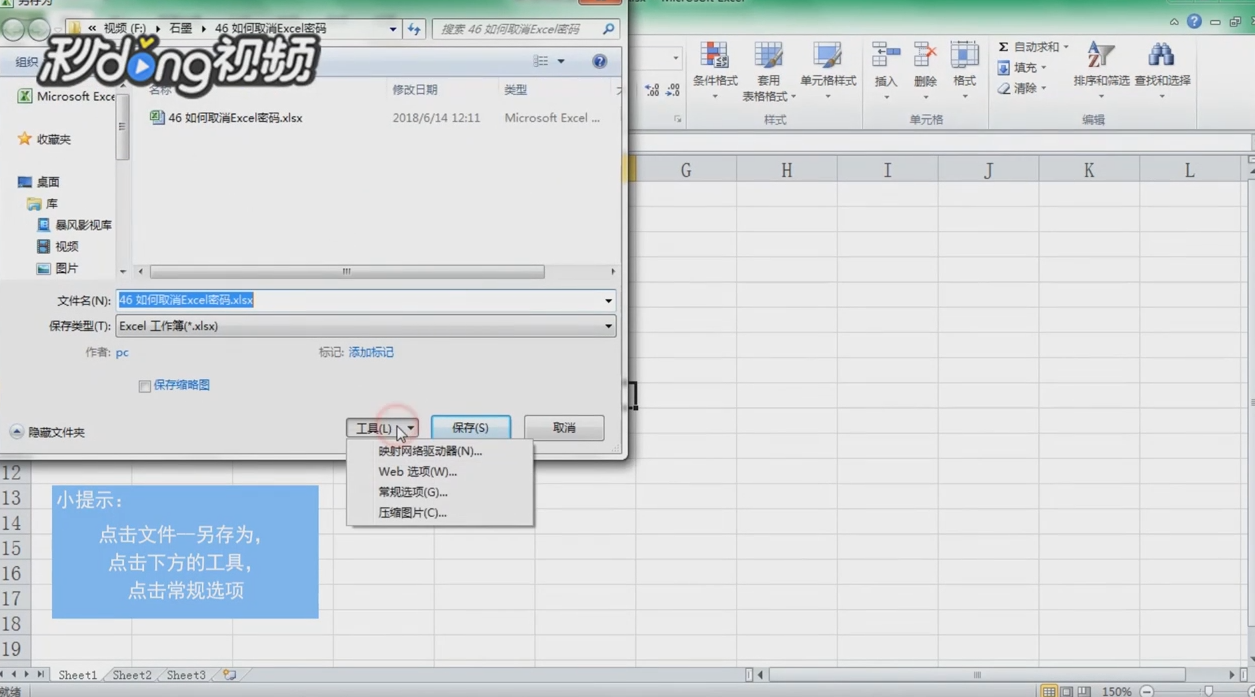Open the Save as type (保存类型) combo box
1255x697 pixels.
coord(365,326)
